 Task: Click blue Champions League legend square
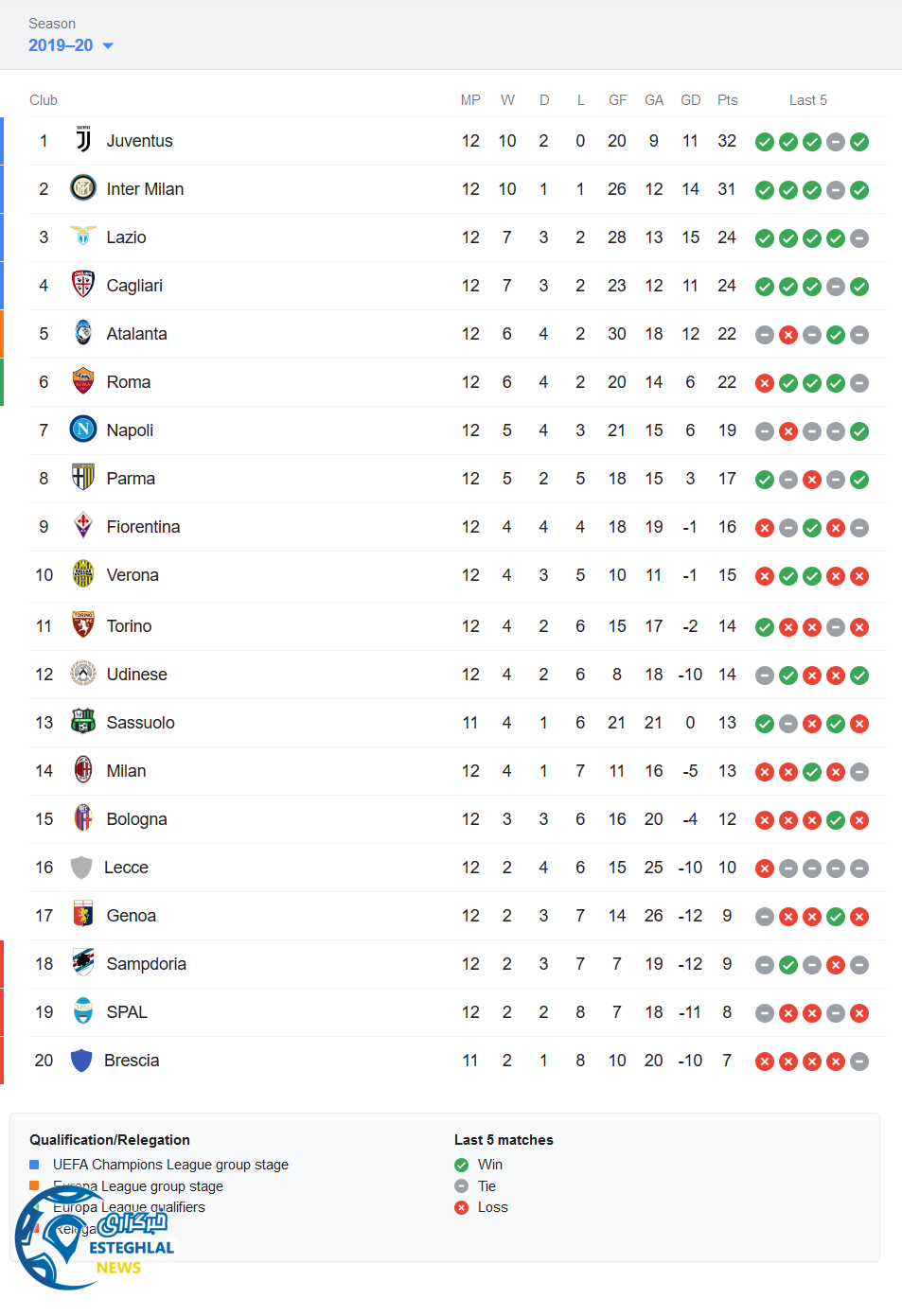point(34,1165)
